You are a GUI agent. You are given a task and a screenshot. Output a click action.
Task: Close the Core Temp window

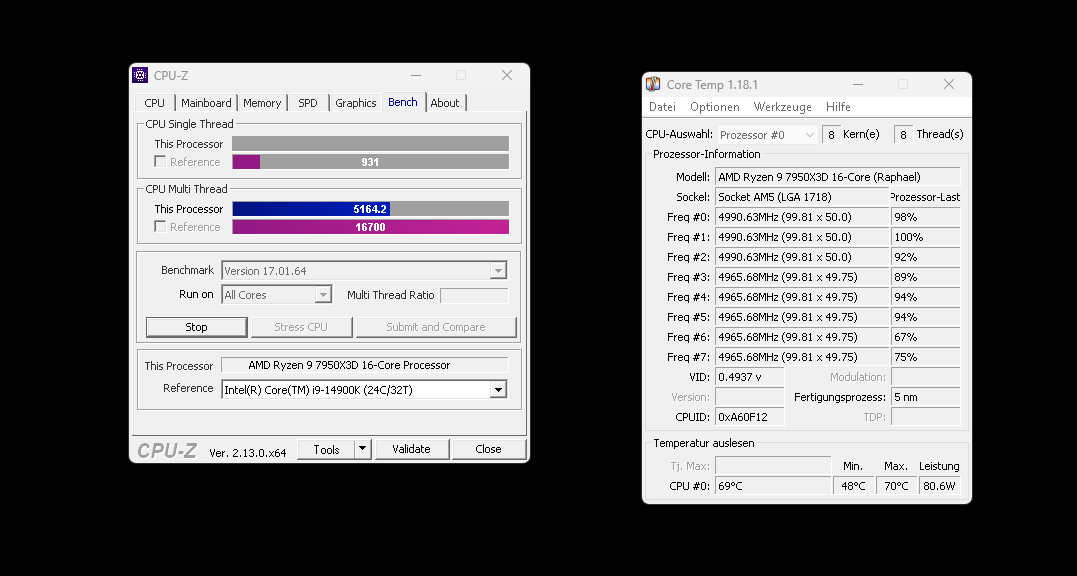click(x=949, y=84)
